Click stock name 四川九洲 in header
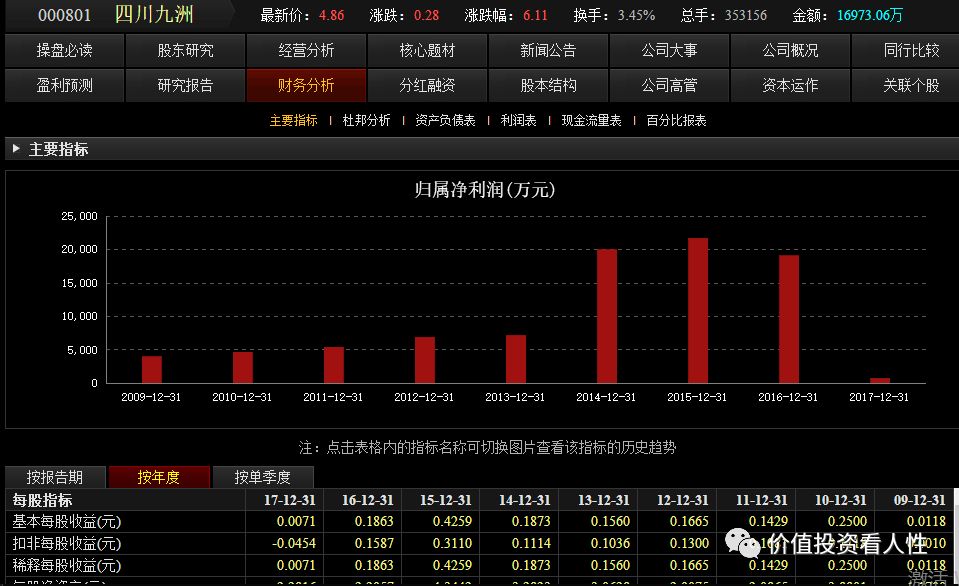 pyautogui.click(x=154, y=14)
